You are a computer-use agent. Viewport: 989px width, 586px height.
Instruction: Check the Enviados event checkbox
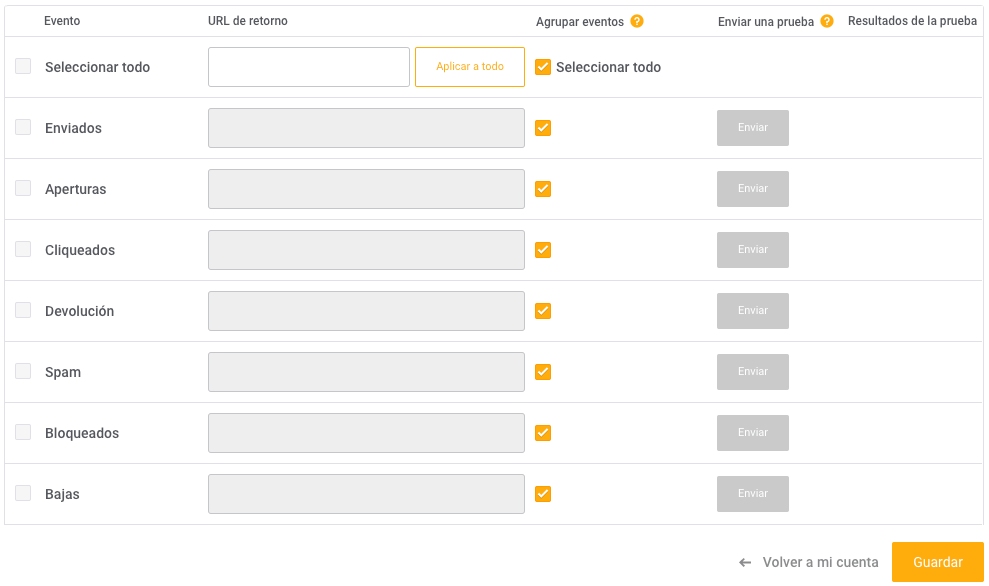pos(23,127)
